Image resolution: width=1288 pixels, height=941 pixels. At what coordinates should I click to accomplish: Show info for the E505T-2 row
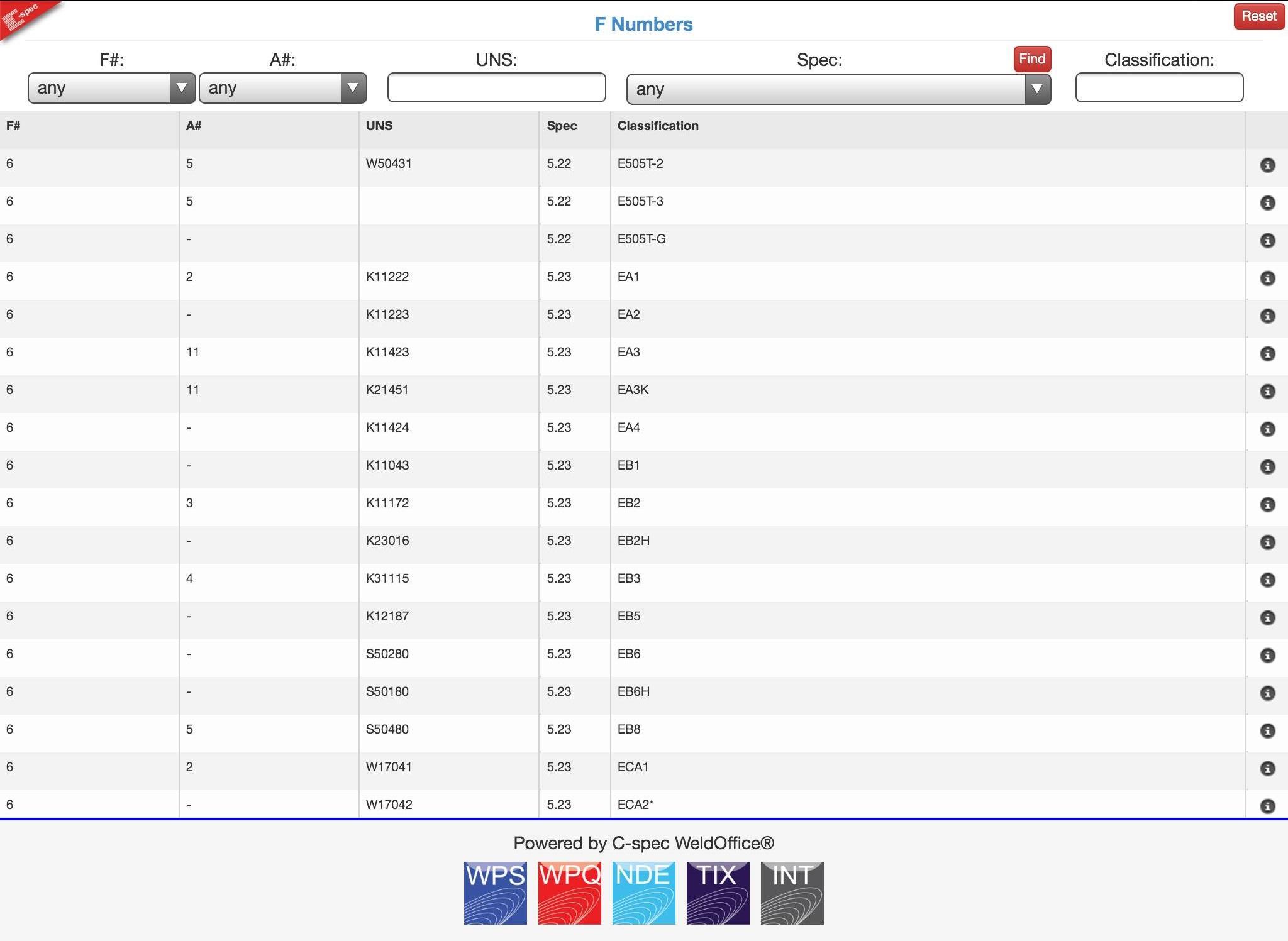tap(1267, 165)
